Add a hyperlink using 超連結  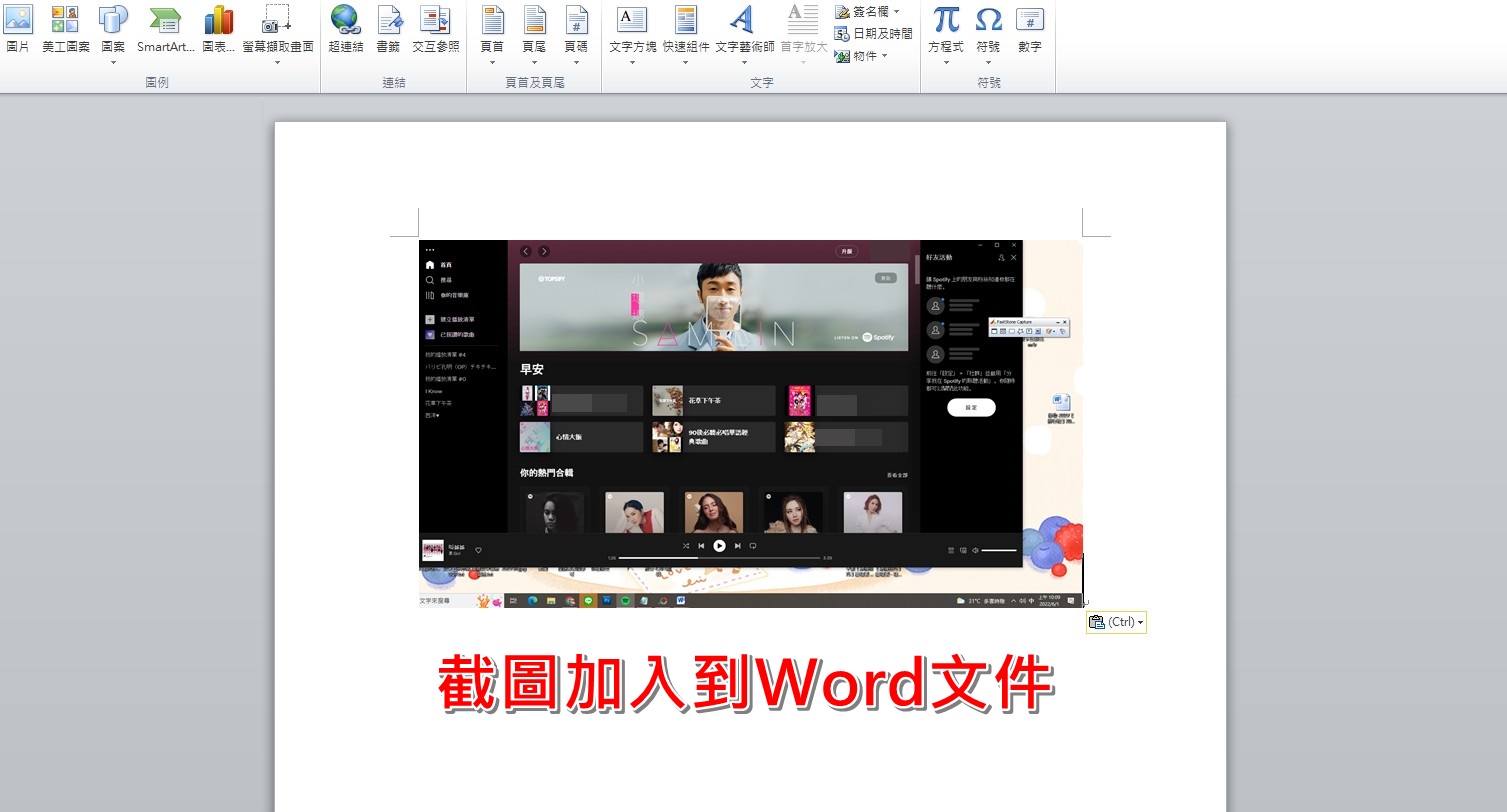click(x=345, y=30)
